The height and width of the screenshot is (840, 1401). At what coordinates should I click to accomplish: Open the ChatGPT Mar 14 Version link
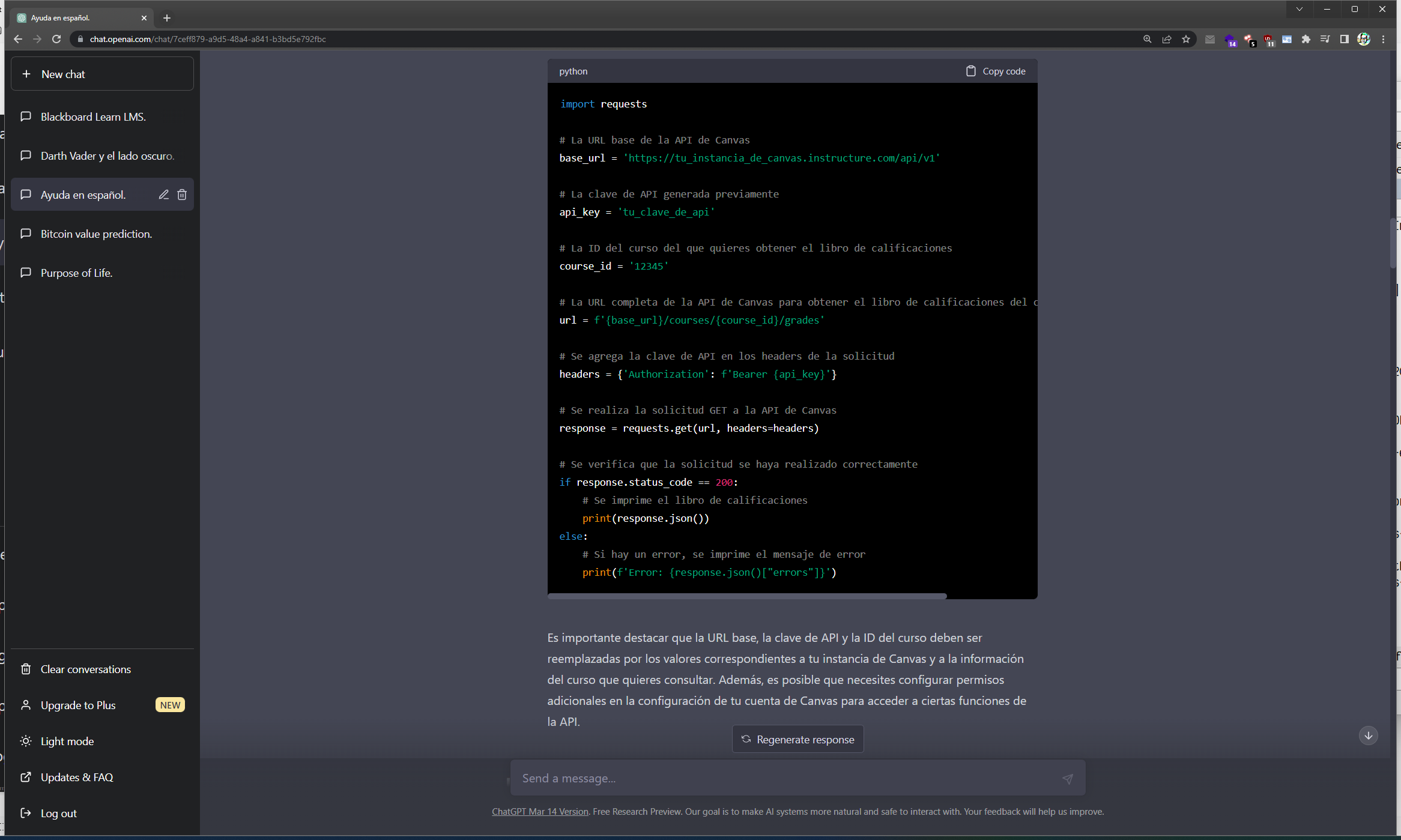(540, 812)
